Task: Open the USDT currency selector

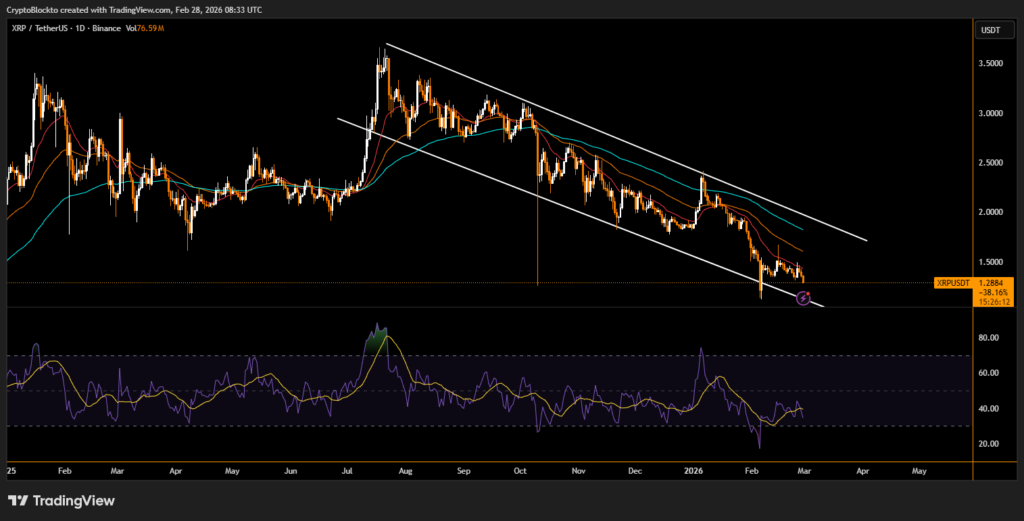Action: click(990, 30)
